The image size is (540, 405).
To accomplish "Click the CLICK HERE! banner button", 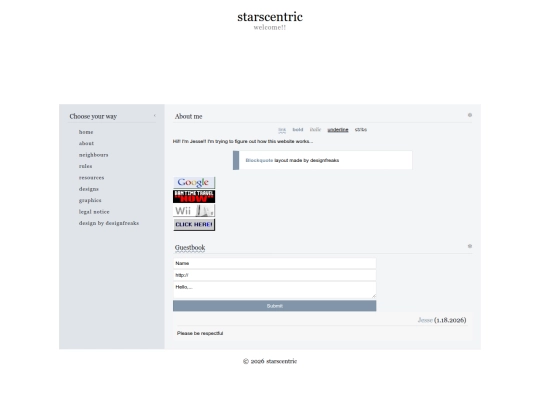I will (x=194, y=225).
